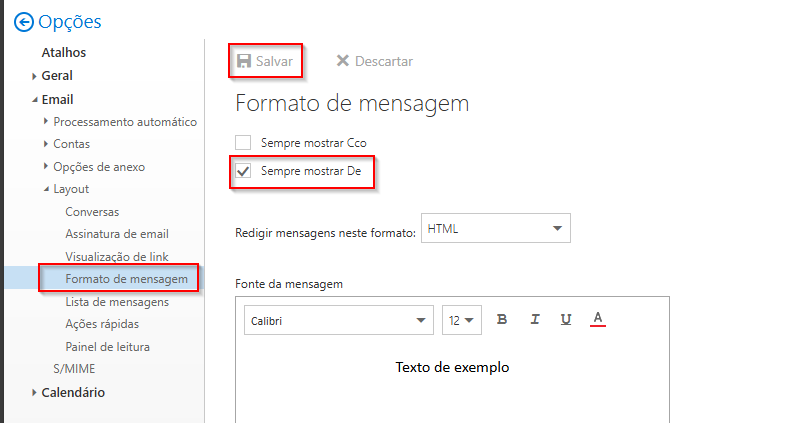Open the Atalhos options page
This screenshot has width=792, height=423.
63,52
